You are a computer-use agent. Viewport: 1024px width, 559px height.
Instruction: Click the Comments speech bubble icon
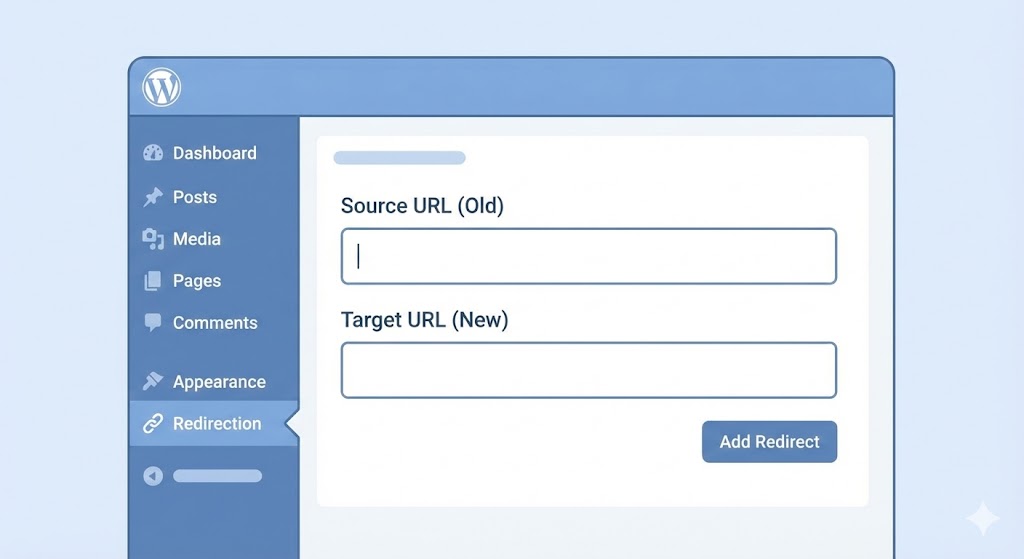point(153,322)
